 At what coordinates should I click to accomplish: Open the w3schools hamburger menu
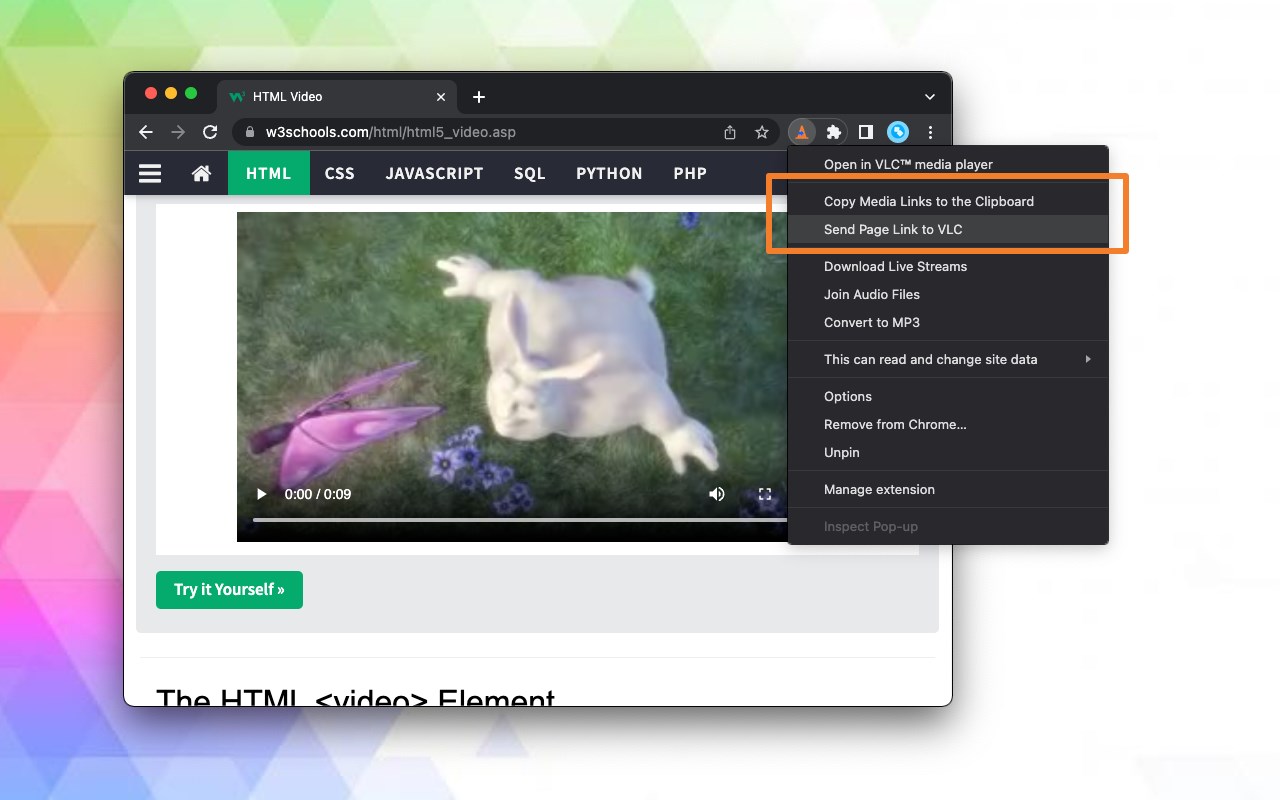tap(150, 173)
